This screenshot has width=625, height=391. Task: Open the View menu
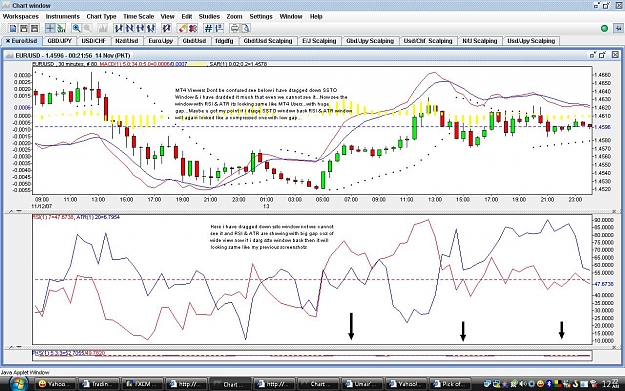(167, 16)
